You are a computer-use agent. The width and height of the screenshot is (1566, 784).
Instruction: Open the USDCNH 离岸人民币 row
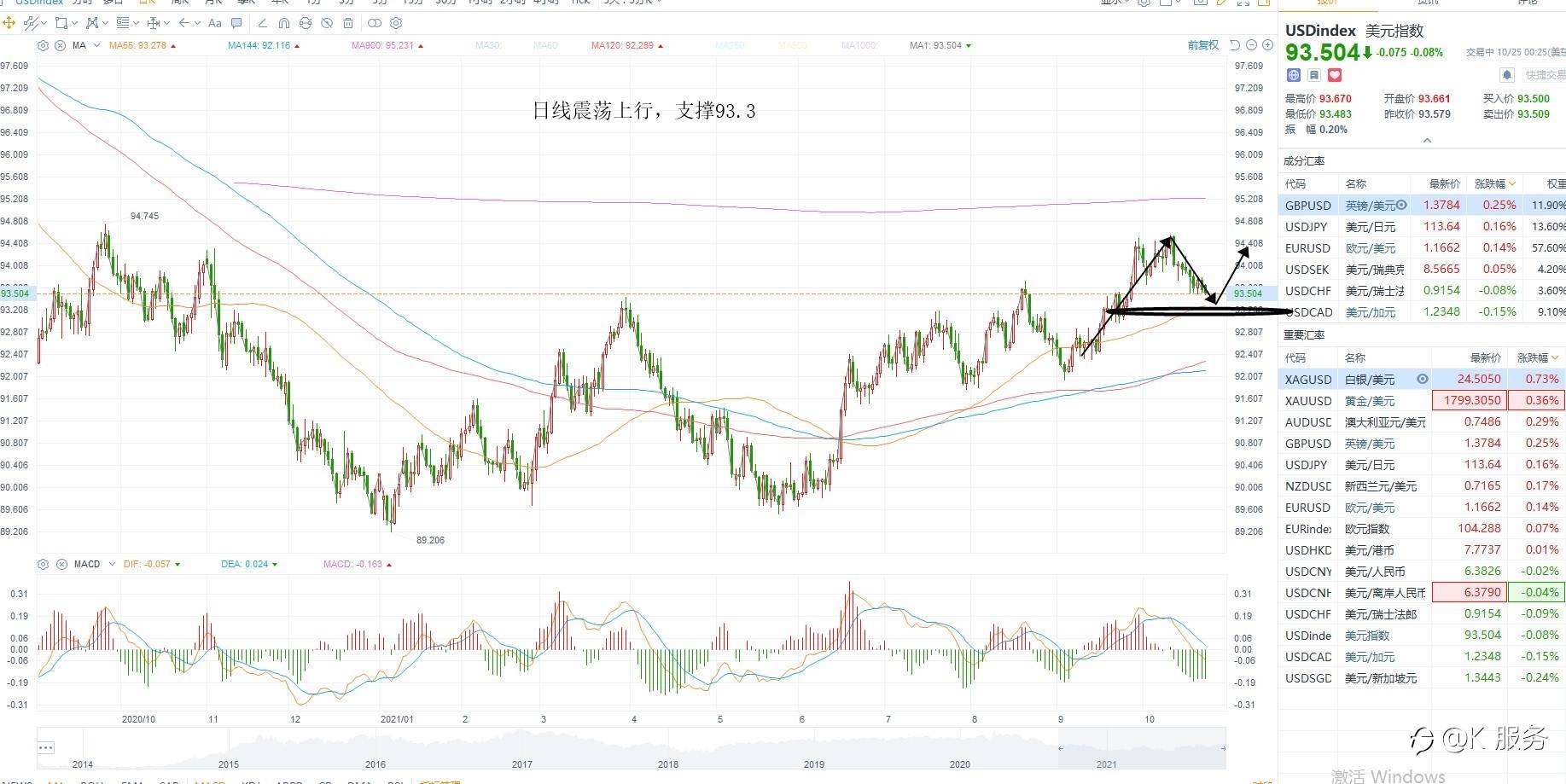(1422, 592)
